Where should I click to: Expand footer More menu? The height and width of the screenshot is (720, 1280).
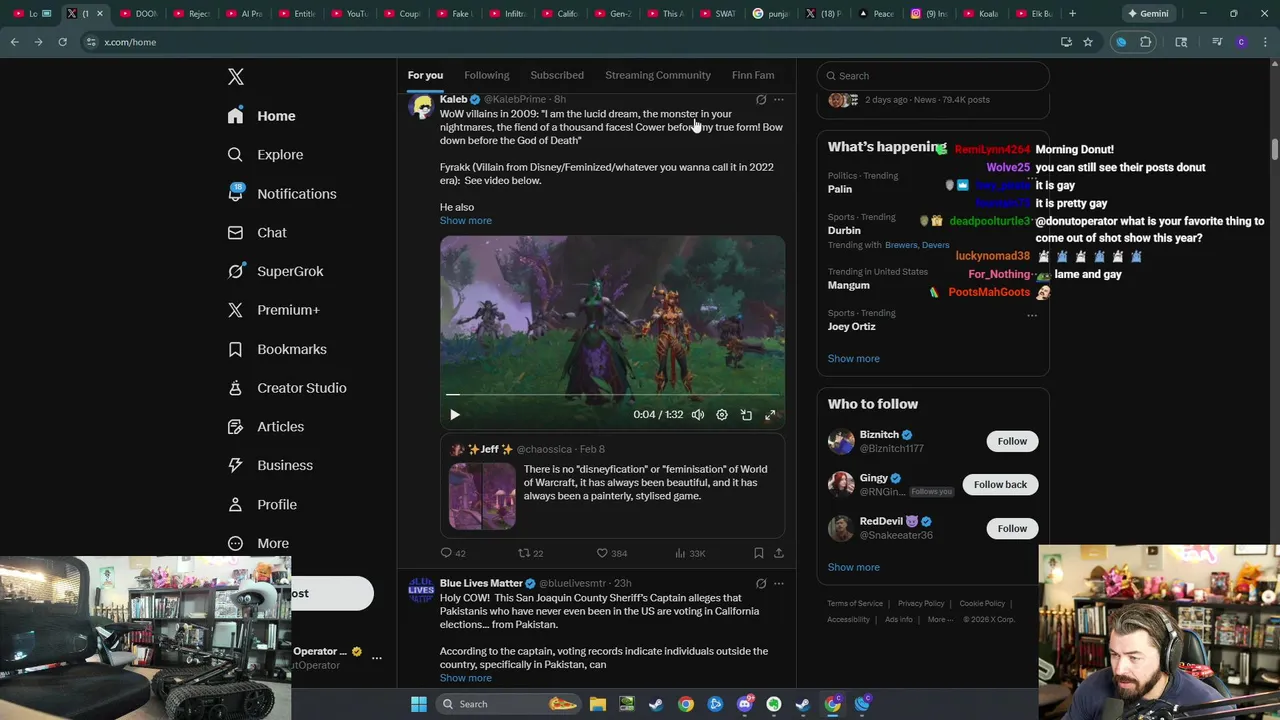pos(940,619)
